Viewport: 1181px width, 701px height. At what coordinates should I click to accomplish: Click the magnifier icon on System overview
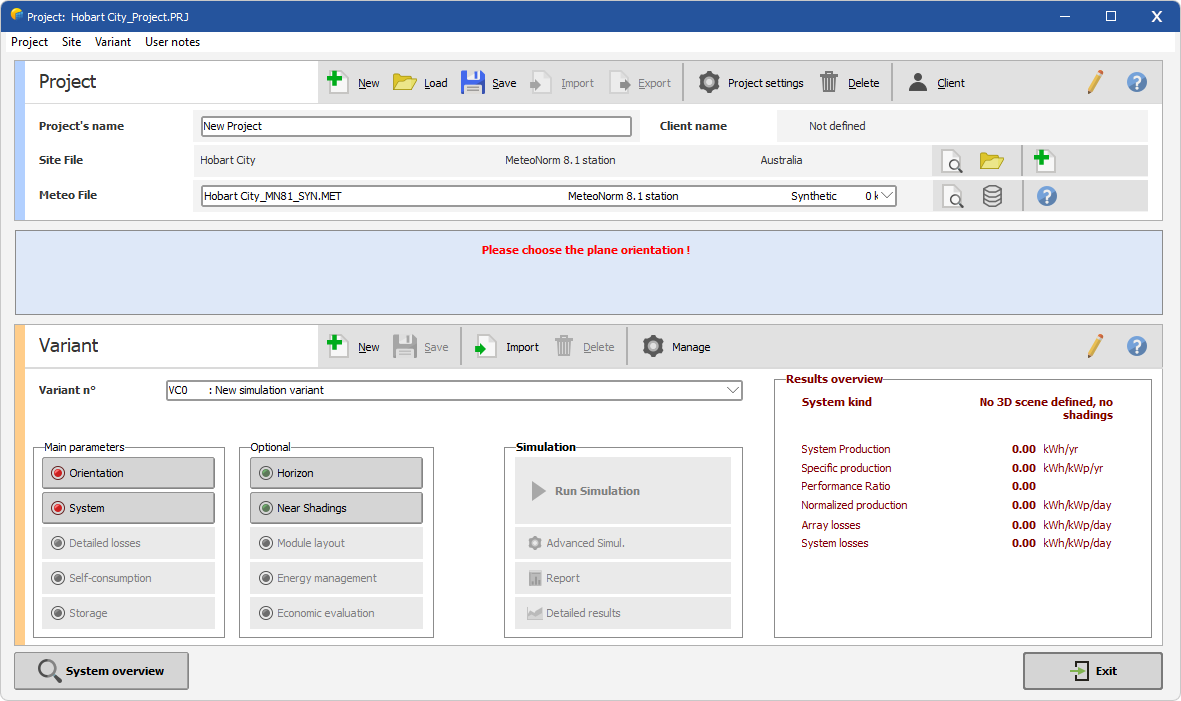point(50,670)
